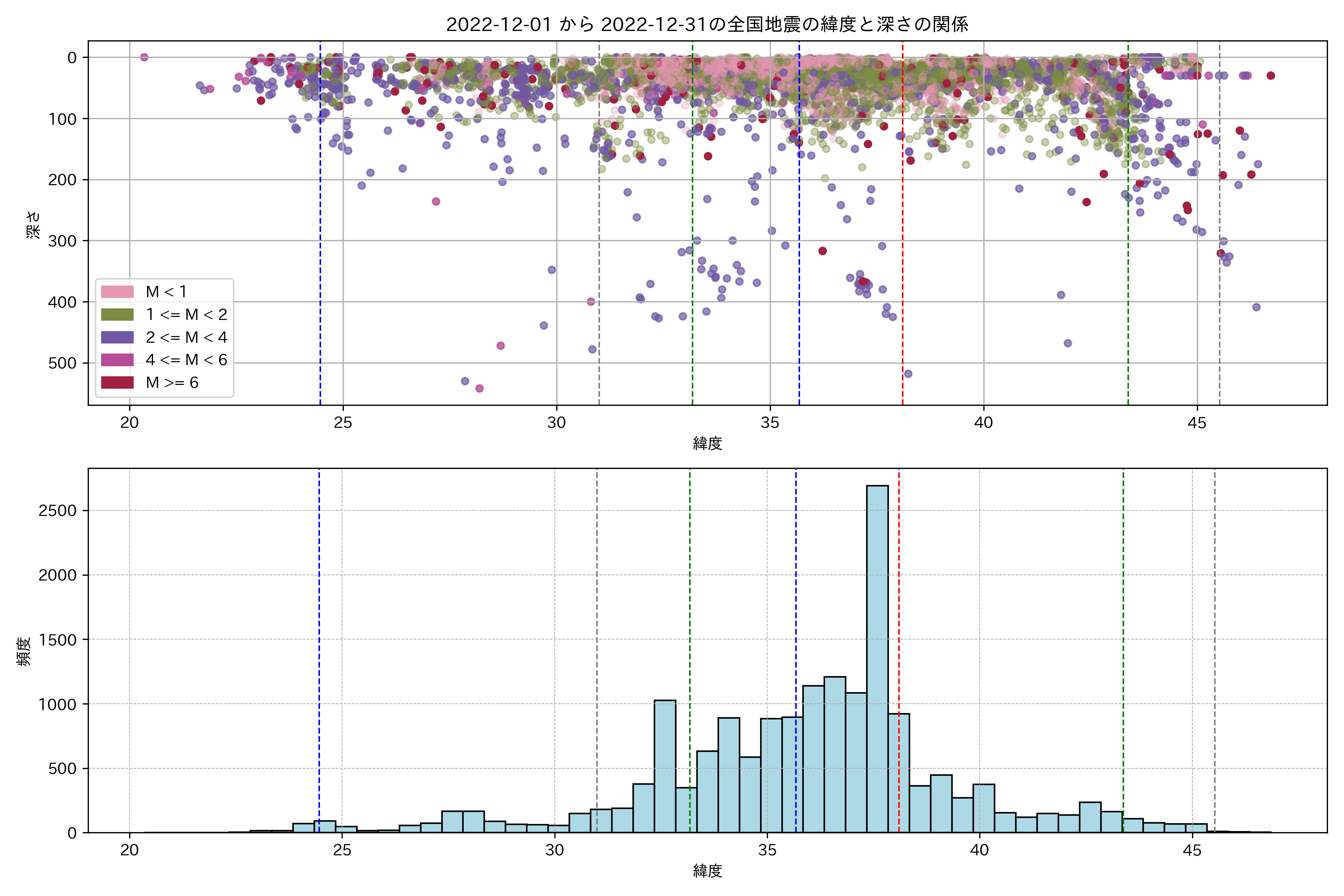Click the 頻度 y-axis label

24,651
